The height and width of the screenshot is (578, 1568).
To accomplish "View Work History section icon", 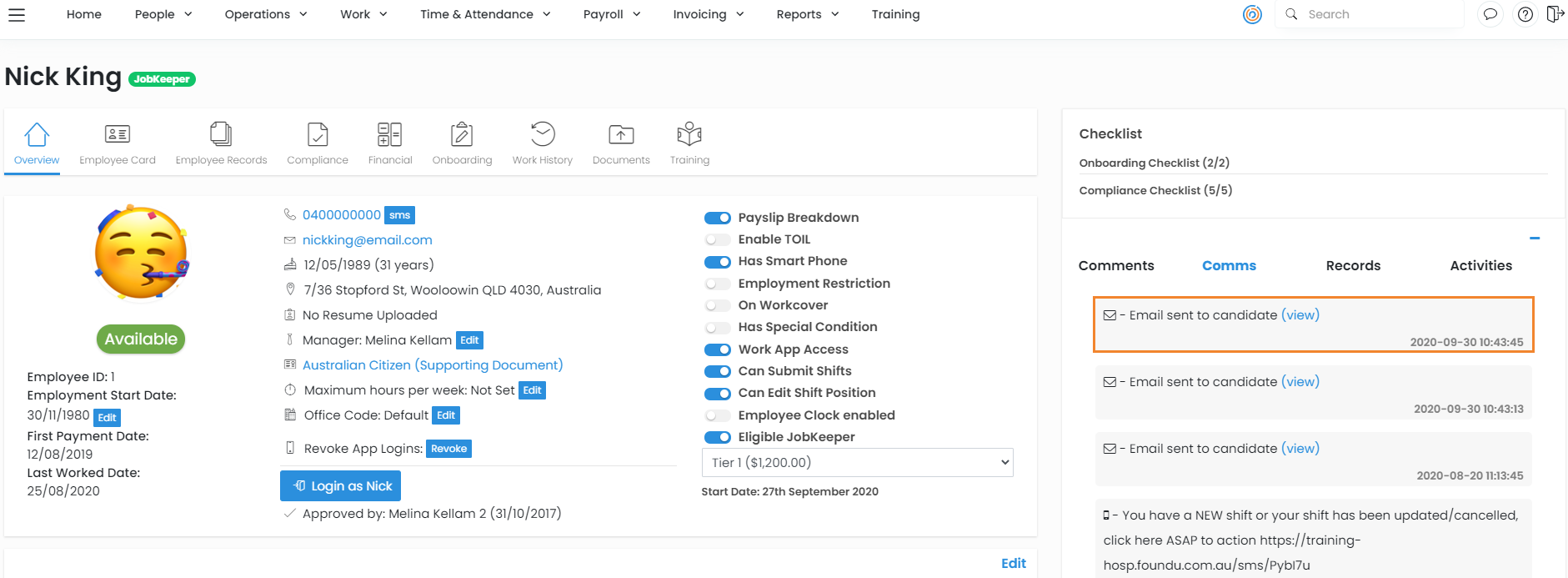I will 543,135.
